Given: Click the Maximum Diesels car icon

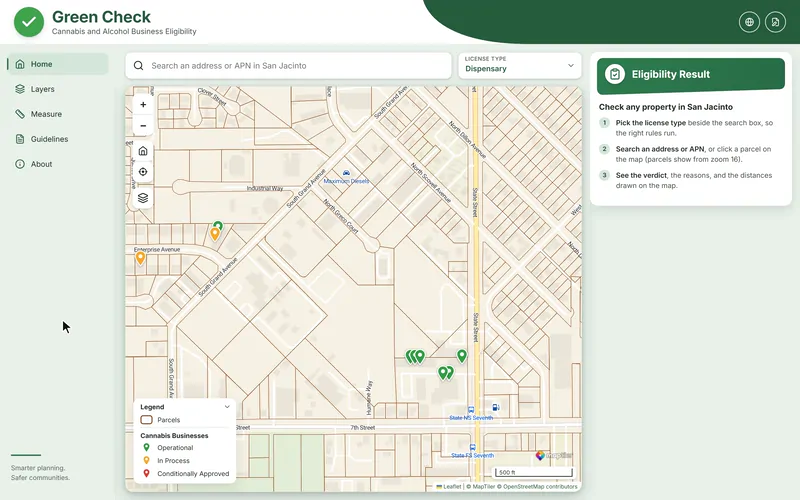Looking at the screenshot, I should tap(346, 173).
